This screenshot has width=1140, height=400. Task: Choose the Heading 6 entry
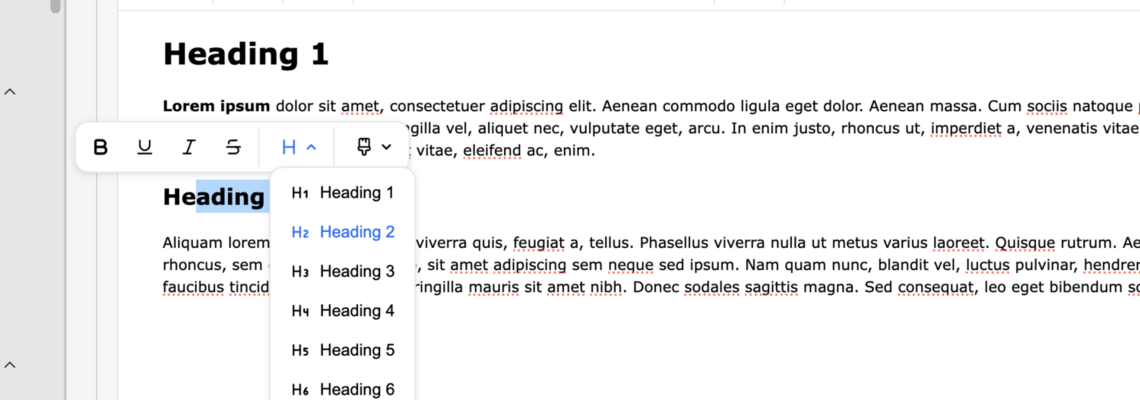tap(356, 389)
